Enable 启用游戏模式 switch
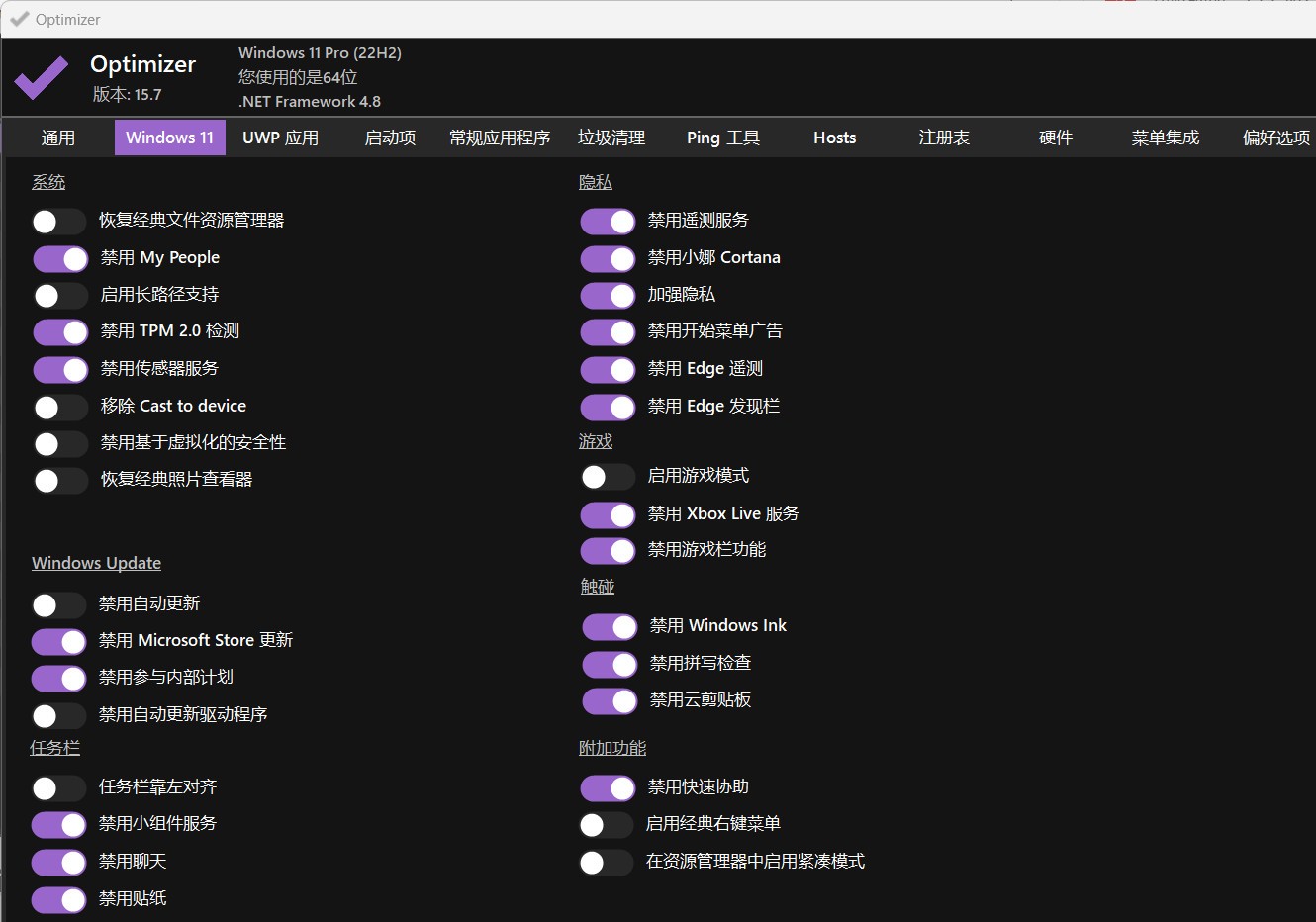Viewport: 1316px width, 922px height. point(608,477)
